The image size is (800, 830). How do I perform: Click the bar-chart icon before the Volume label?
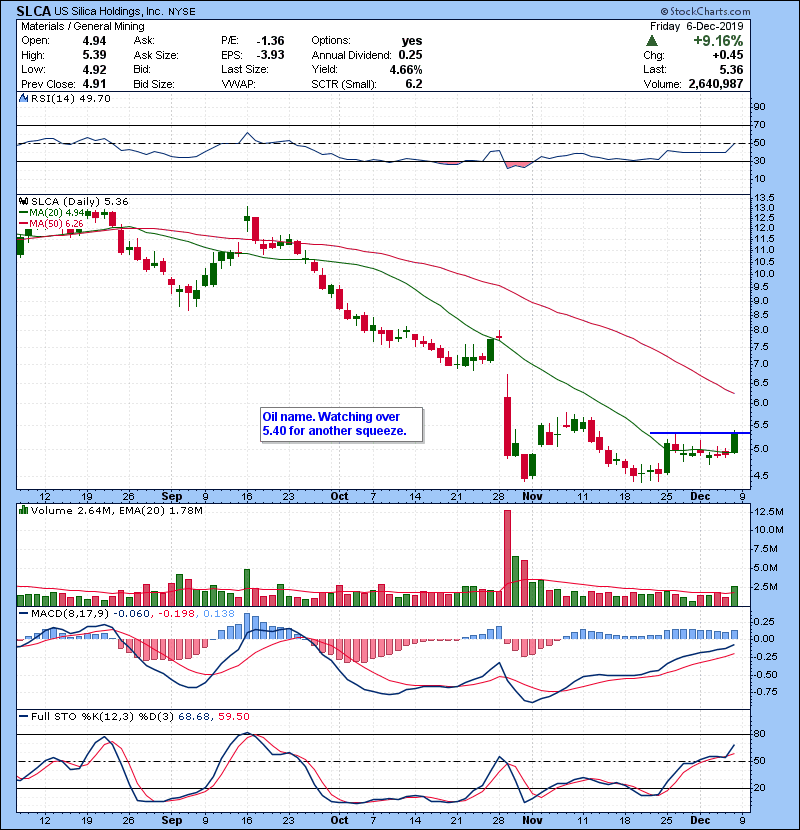[x=23, y=510]
